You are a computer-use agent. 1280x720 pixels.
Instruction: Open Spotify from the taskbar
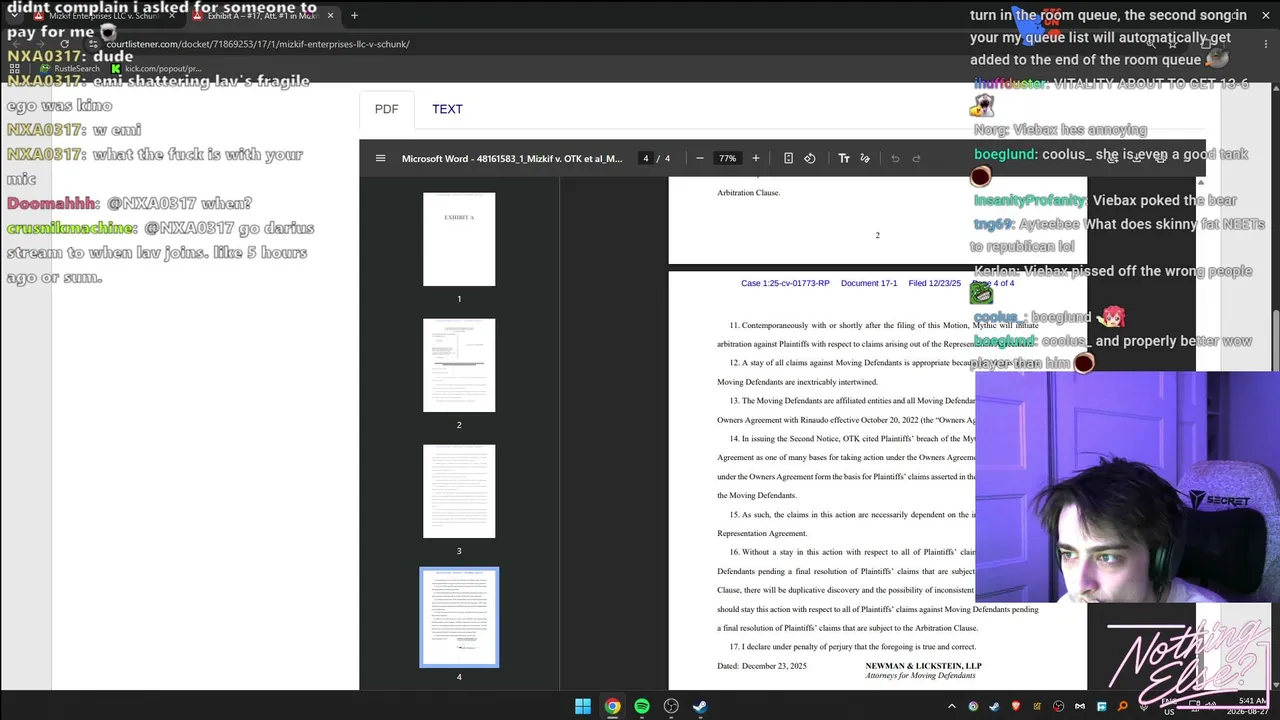pos(642,706)
